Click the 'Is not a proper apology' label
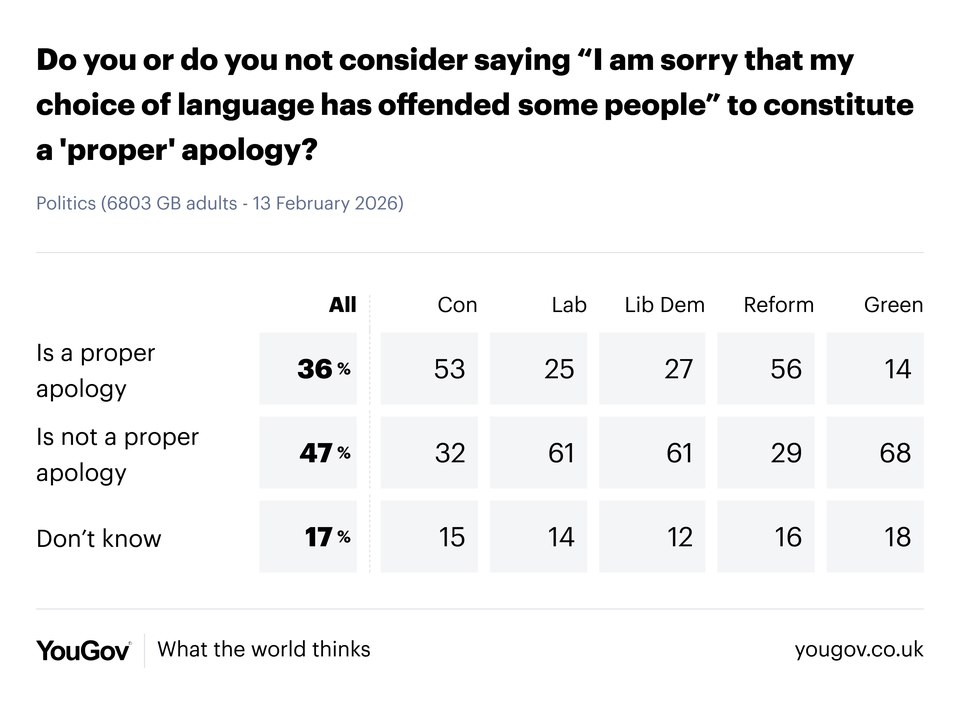960x705 pixels. tap(117, 454)
